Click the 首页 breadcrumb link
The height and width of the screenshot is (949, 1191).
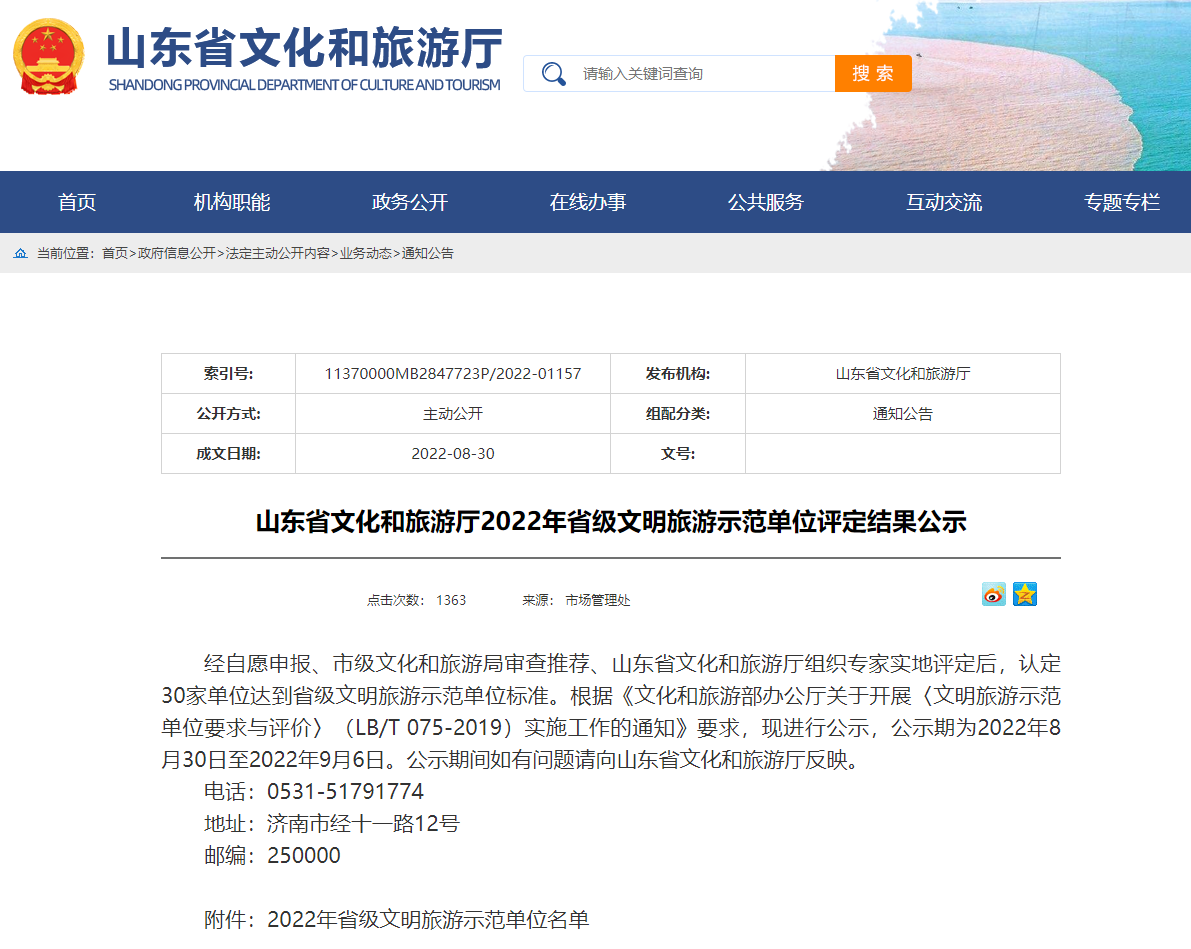pyautogui.click(x=115, y=253)
